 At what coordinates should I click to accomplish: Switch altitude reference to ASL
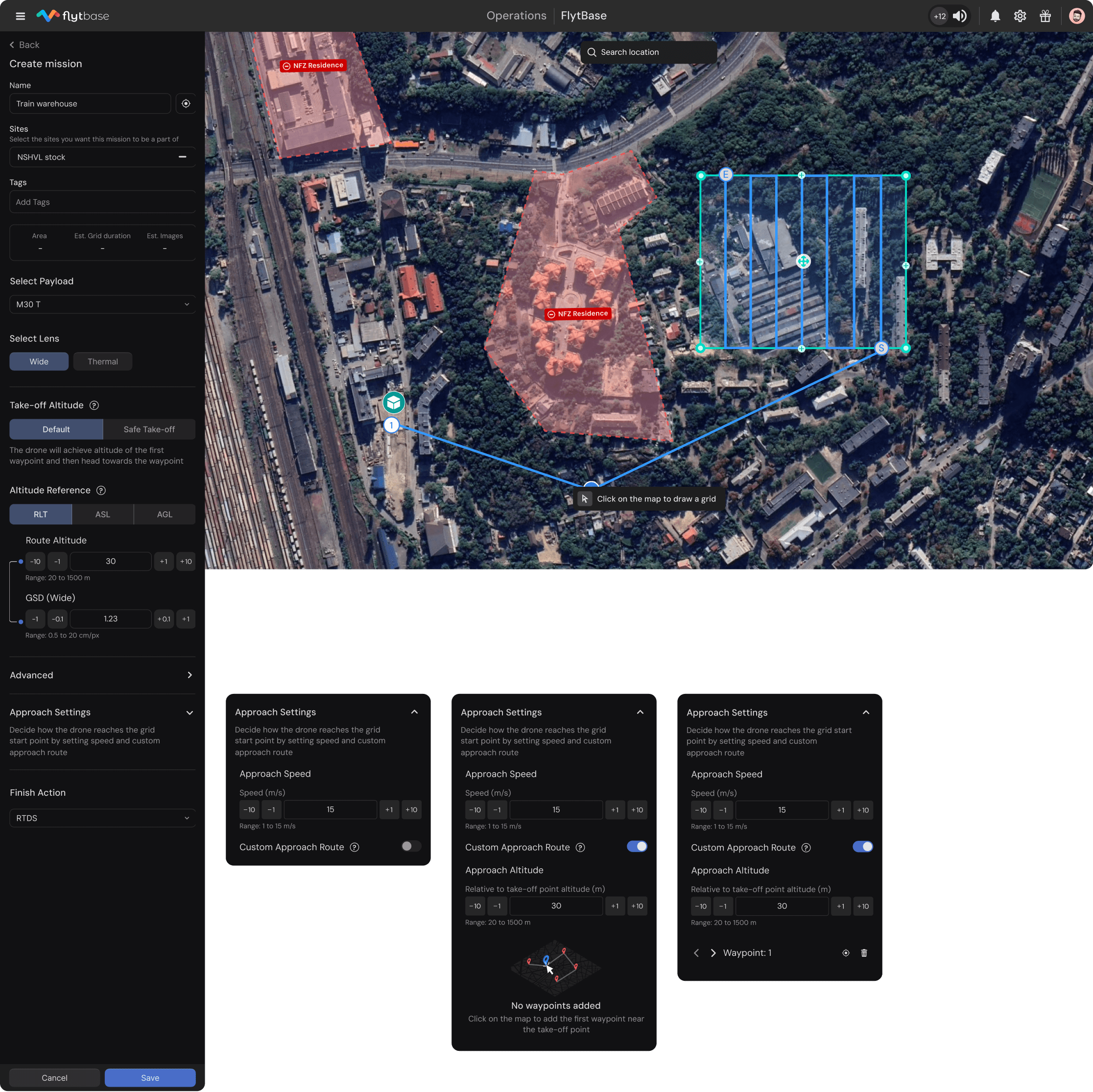102,514
